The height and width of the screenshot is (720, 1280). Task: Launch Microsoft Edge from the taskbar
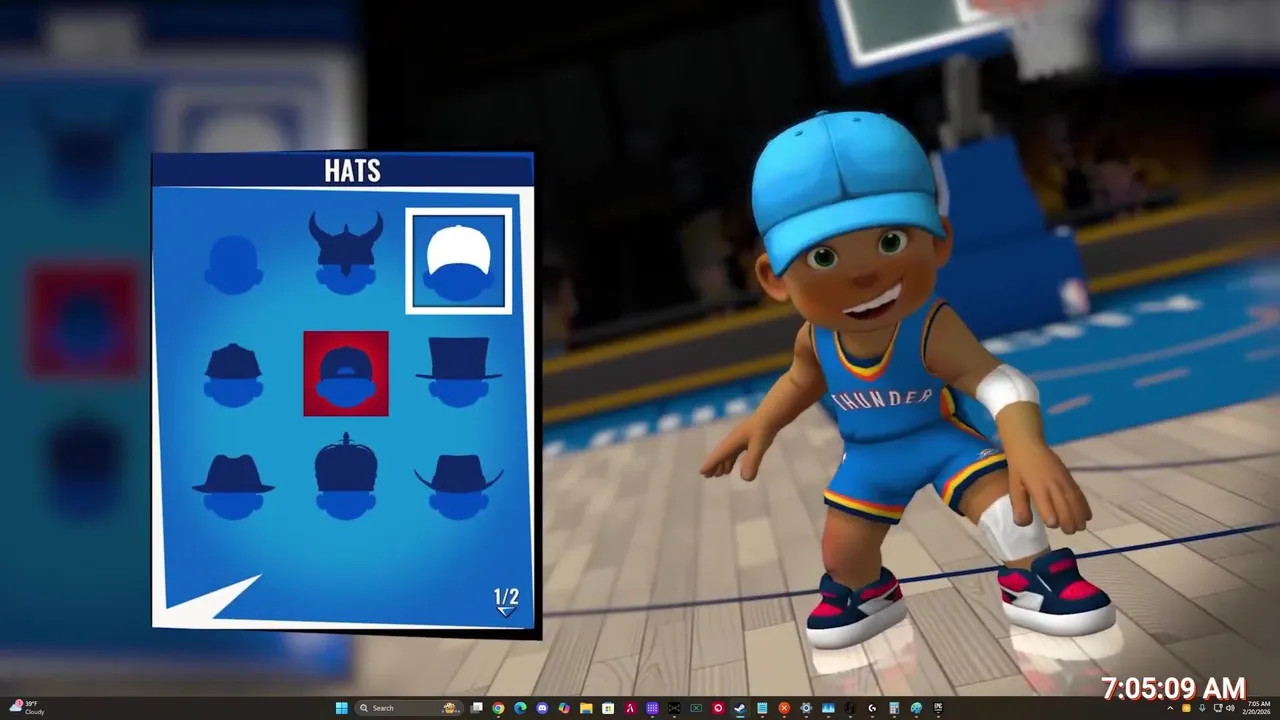coord(520,708)
